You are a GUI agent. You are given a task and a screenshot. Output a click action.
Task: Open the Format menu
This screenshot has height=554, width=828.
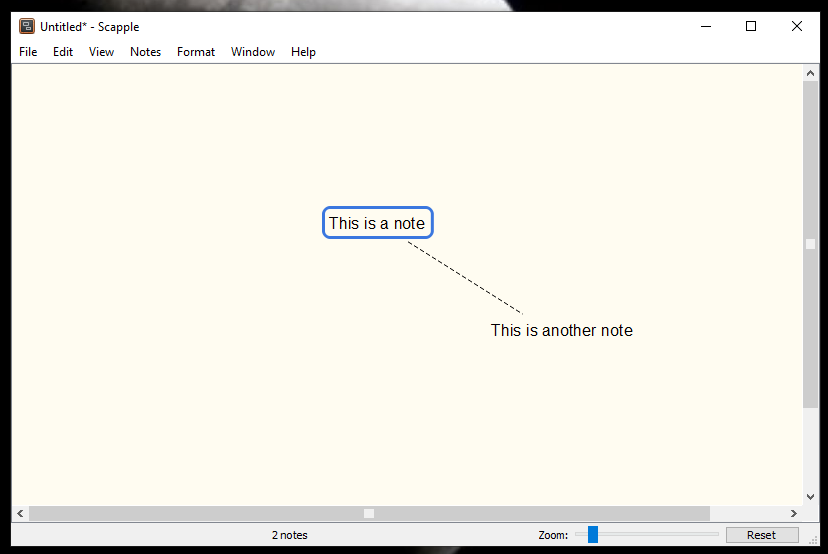click(196, 52)
